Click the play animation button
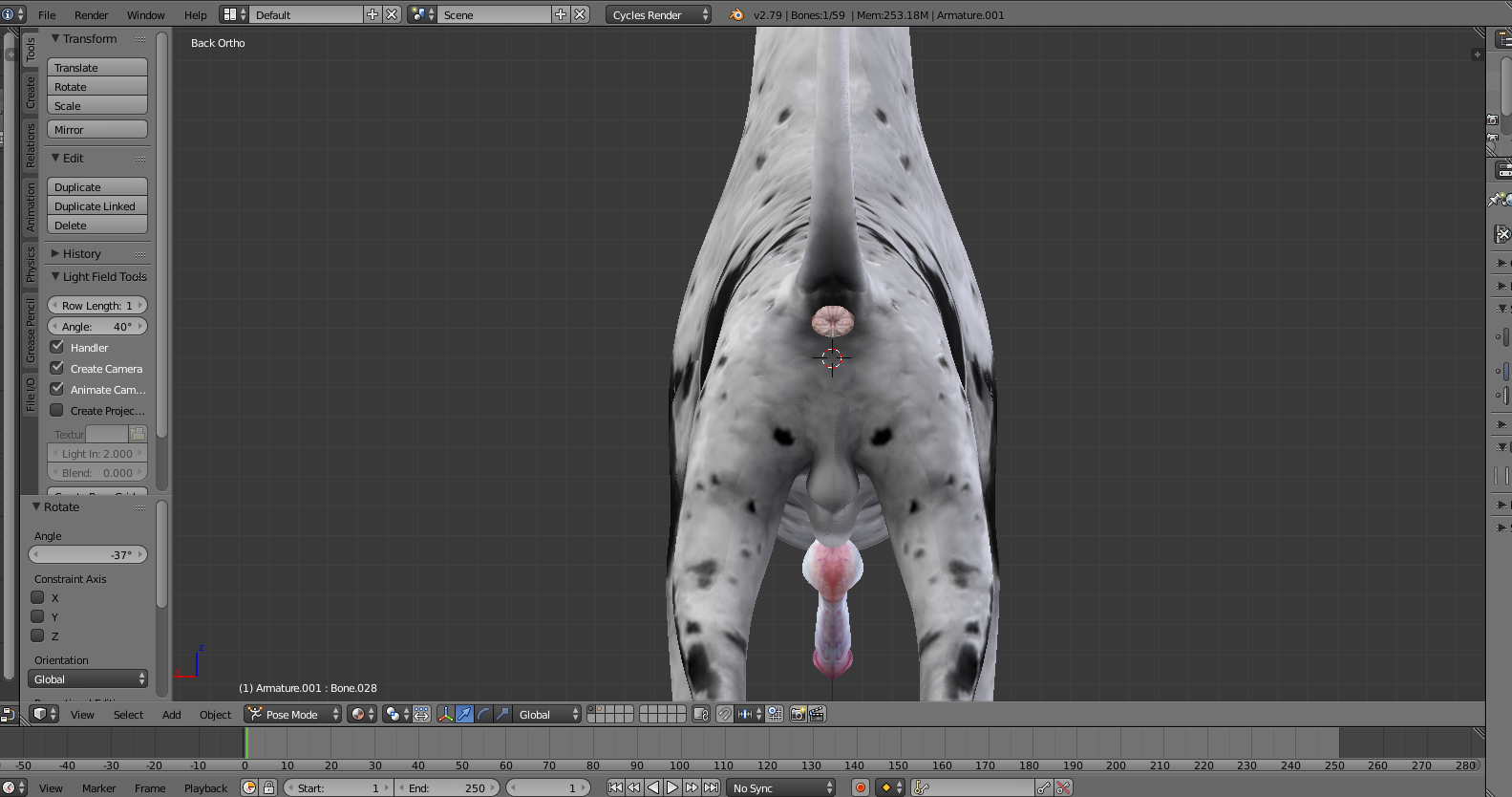The width and height of the screenshot is (1512, 797). click(672, 787)
